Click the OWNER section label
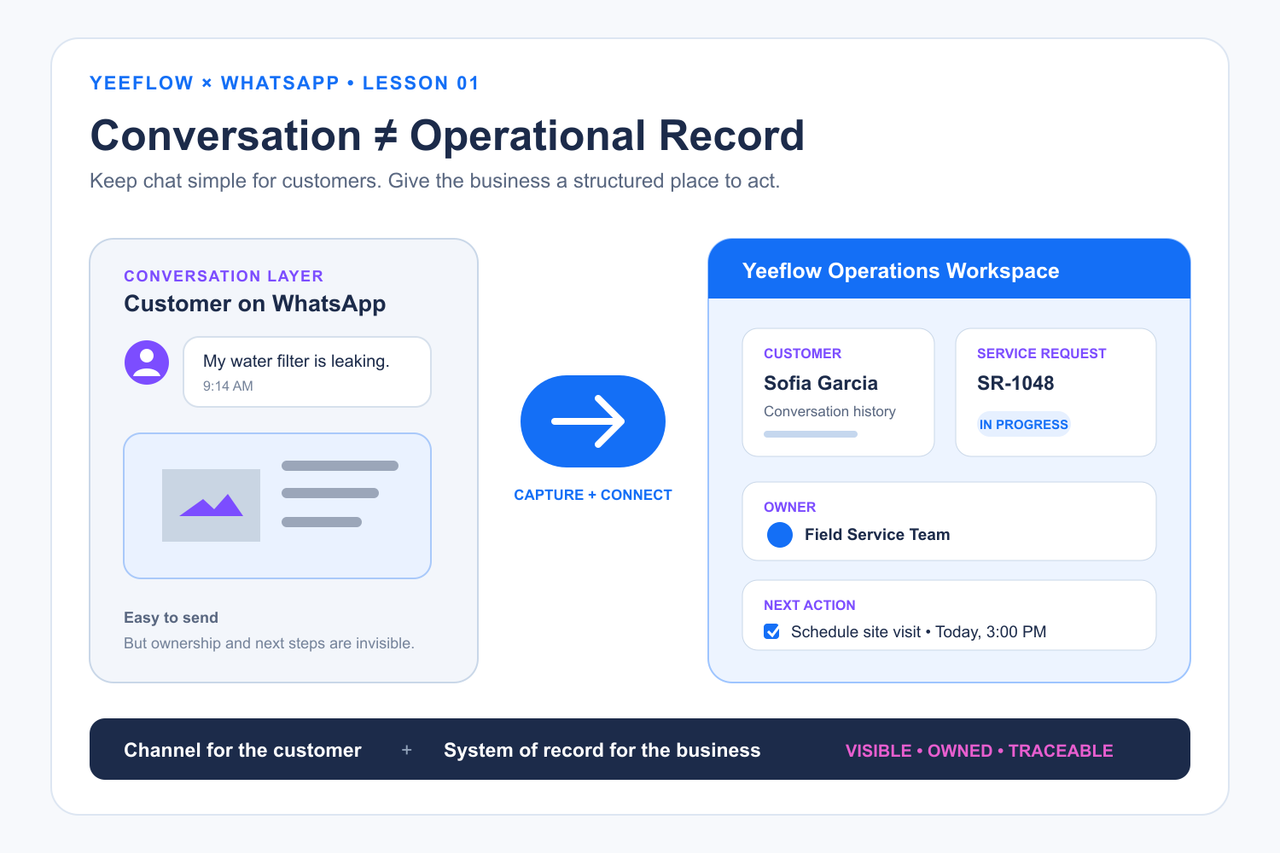The image size is (1280, 853). [790, 507]
